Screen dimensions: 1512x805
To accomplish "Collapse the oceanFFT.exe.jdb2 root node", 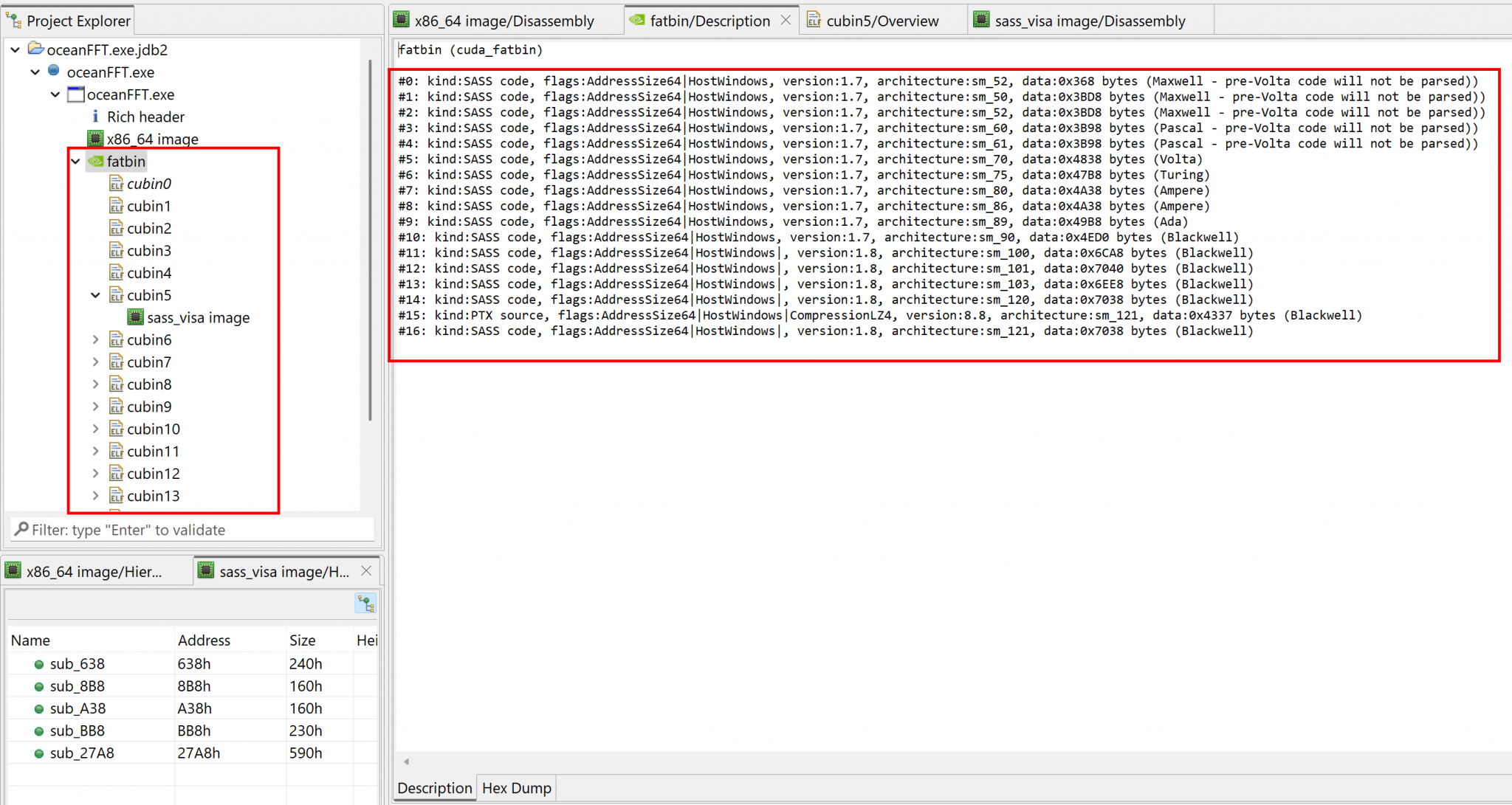I will point(14,49).
